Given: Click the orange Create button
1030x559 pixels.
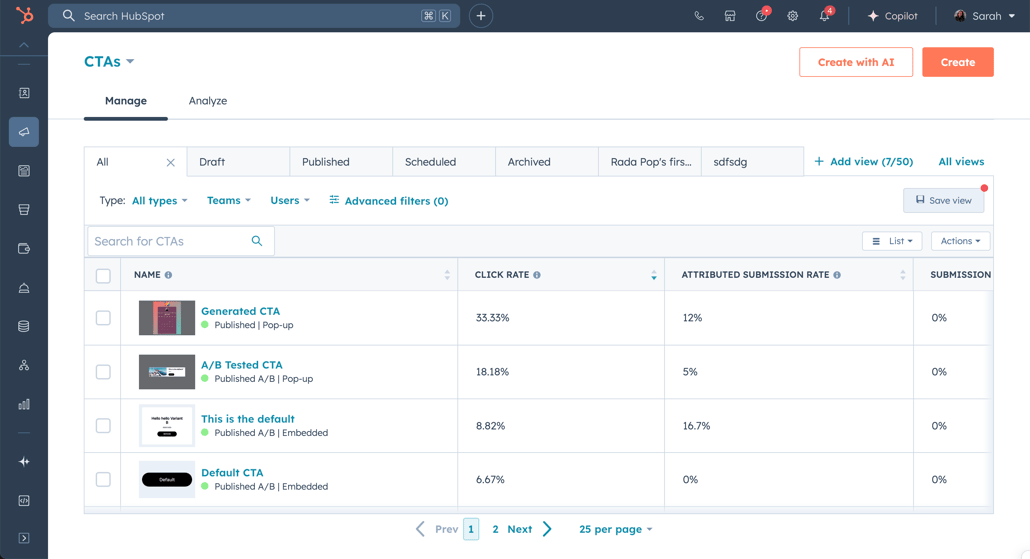Looking at the screenshot, I should [x=958, y=62].
